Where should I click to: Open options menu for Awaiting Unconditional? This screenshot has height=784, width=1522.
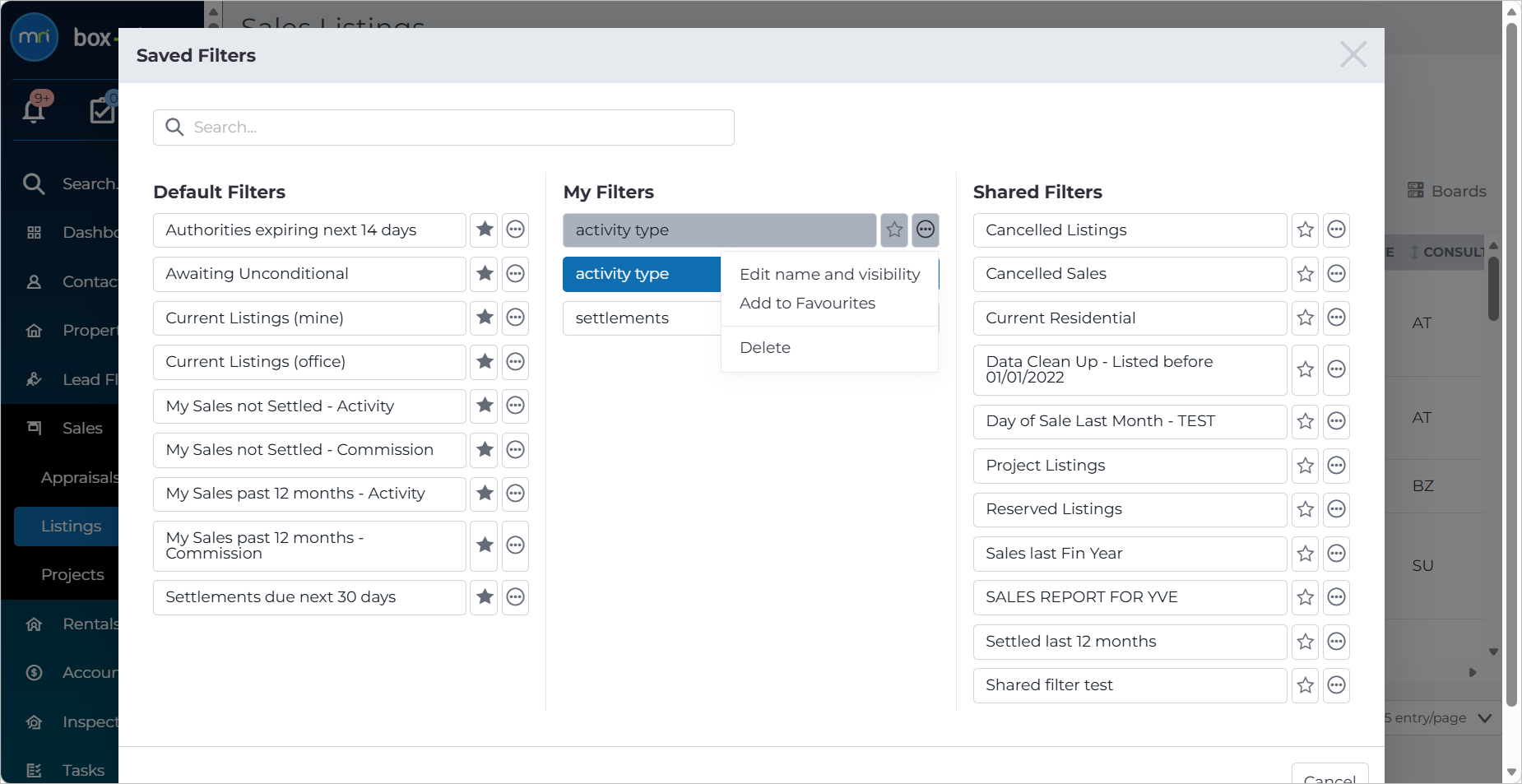click(x=515, y=274)
